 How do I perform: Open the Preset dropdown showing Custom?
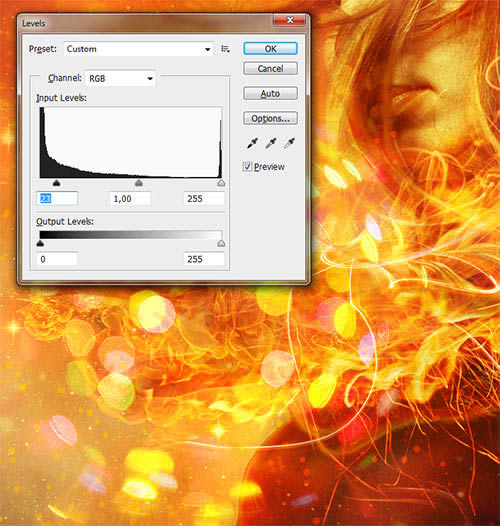coord(138,49)
